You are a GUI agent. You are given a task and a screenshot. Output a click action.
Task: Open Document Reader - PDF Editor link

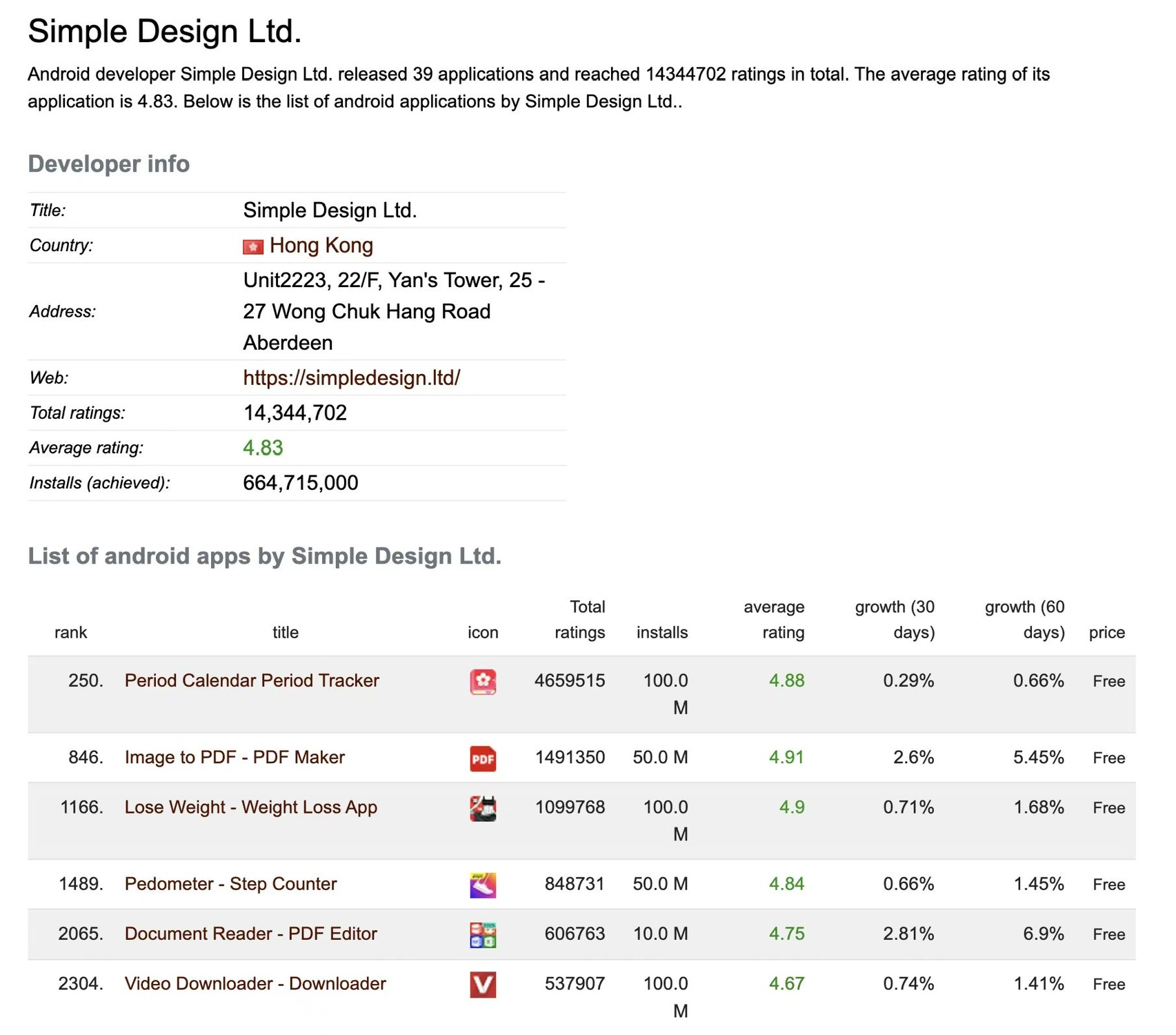coord(251,934)
